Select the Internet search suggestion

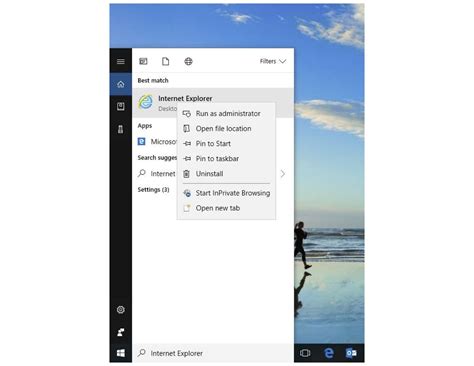(163, 174)
